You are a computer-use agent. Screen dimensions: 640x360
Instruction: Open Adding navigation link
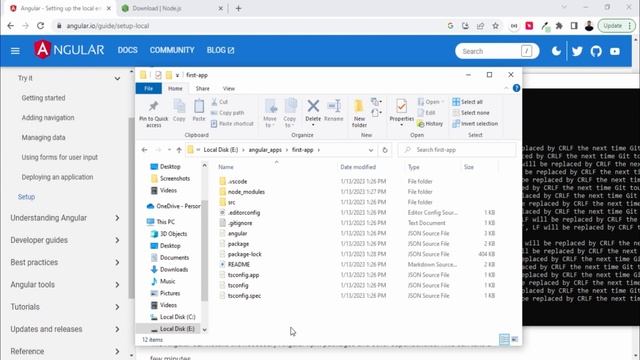coord(48,118)
